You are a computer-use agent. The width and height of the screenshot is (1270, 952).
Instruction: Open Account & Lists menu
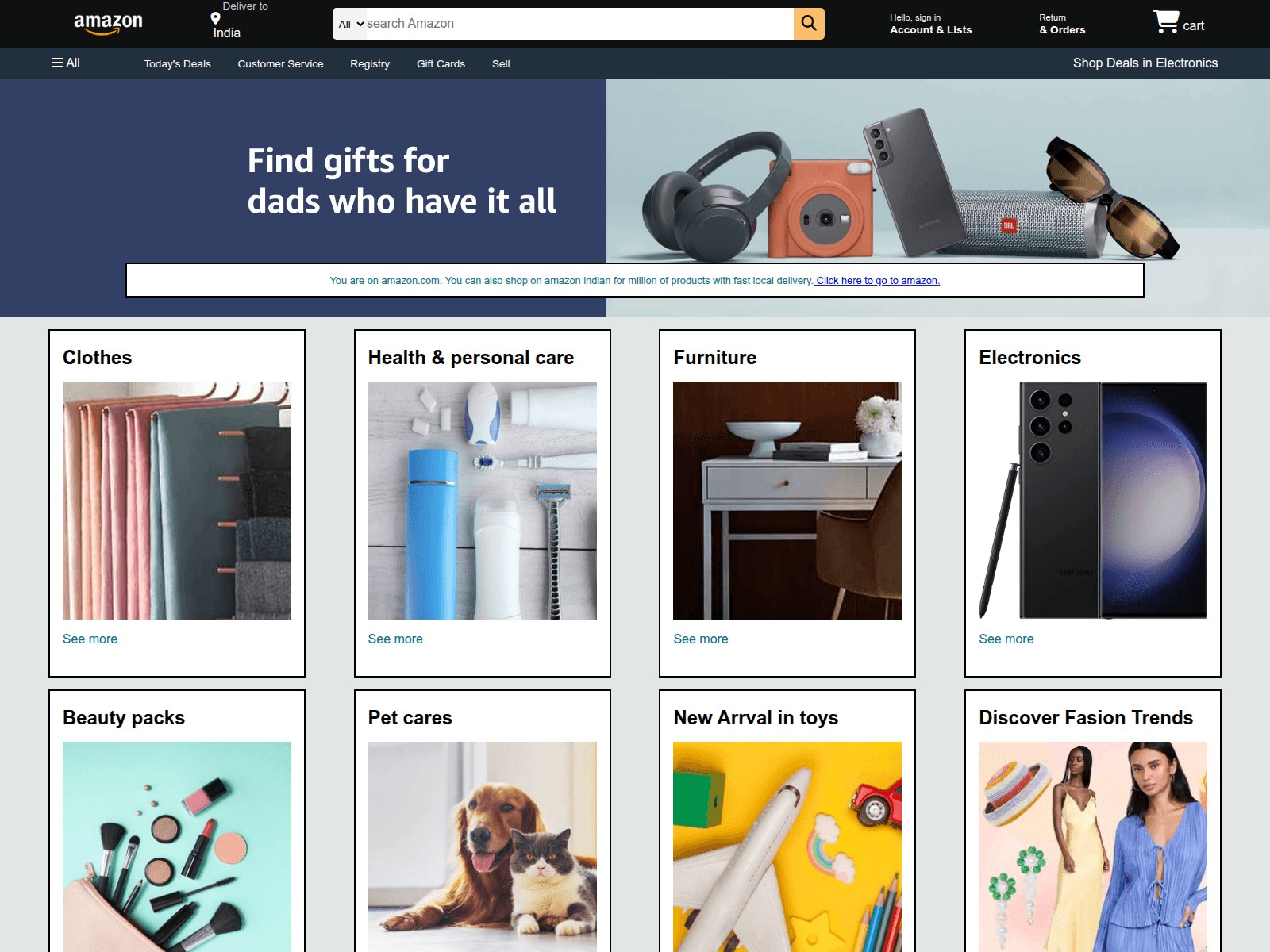click(x=930, y=24)
